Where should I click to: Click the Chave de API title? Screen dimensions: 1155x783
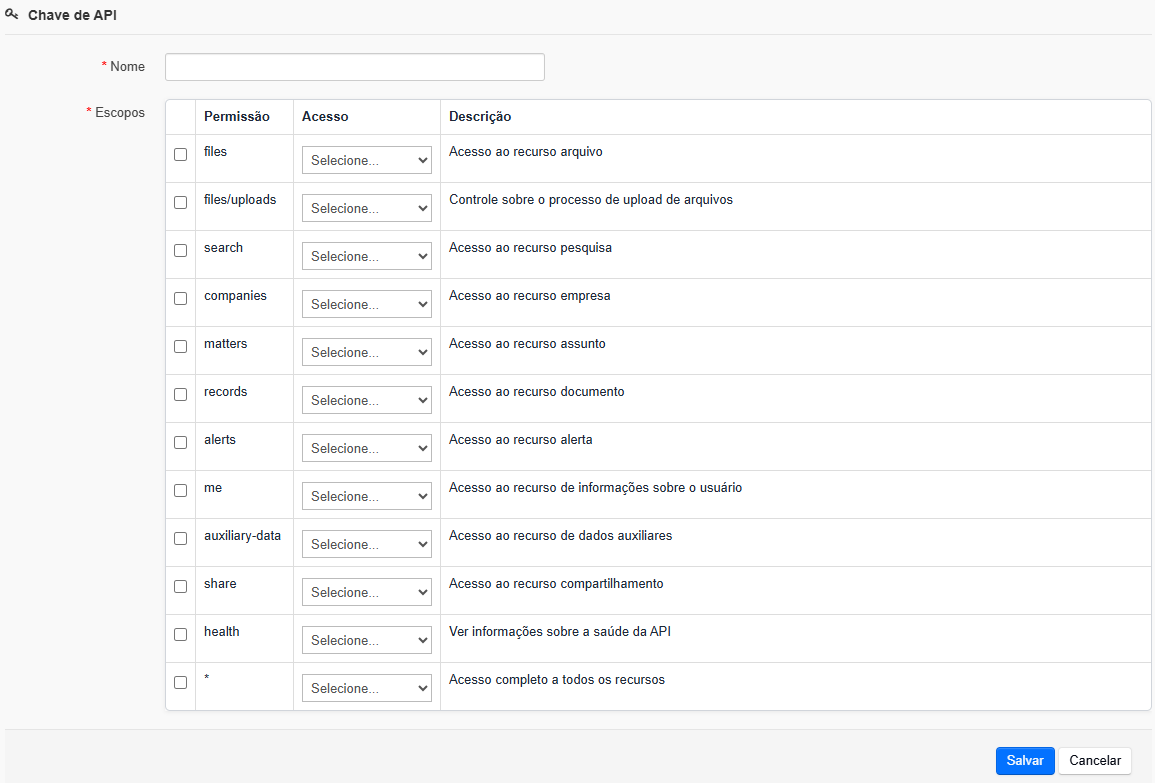[x=72, y=15]
